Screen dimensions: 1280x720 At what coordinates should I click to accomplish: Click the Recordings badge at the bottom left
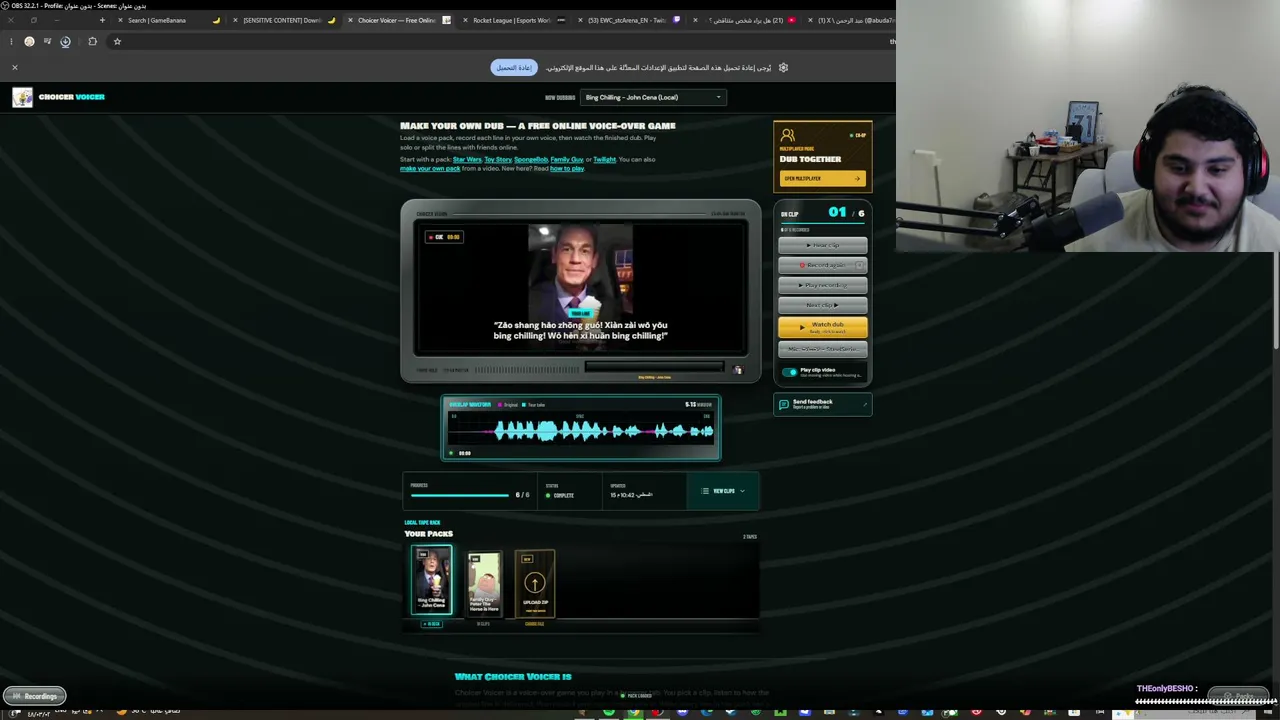point(34,696)
